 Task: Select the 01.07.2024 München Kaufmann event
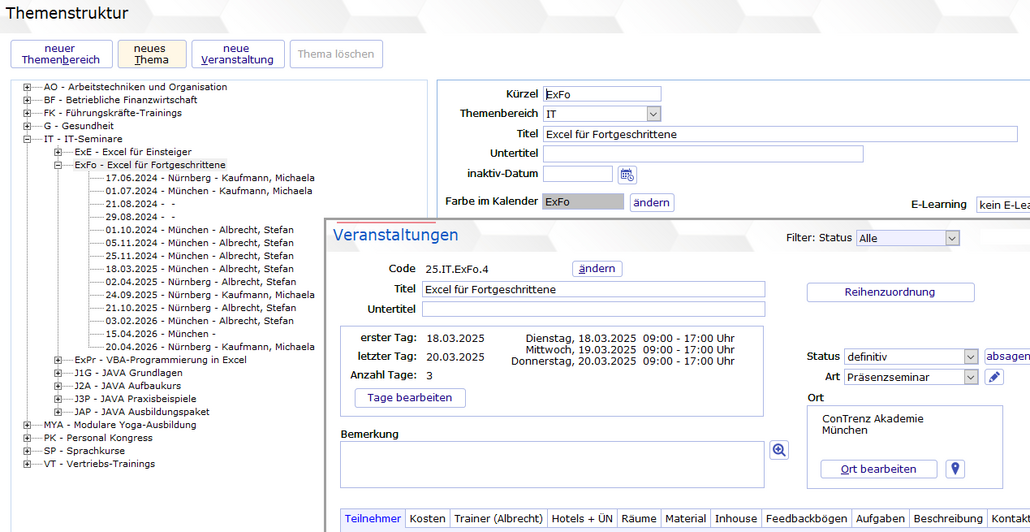tap(208, 191)
